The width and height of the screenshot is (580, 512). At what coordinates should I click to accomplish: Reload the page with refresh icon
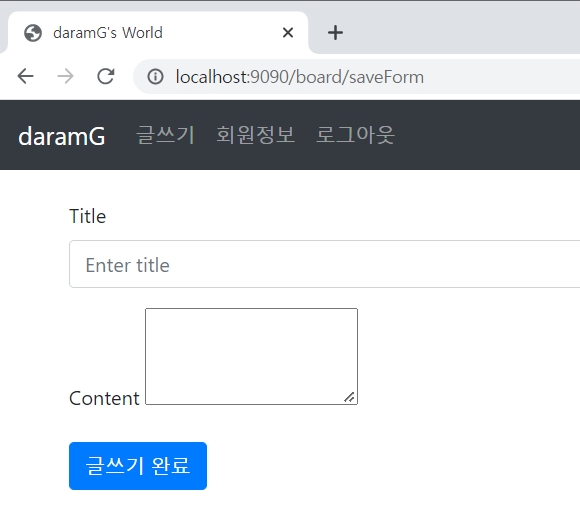pos(106,77)
